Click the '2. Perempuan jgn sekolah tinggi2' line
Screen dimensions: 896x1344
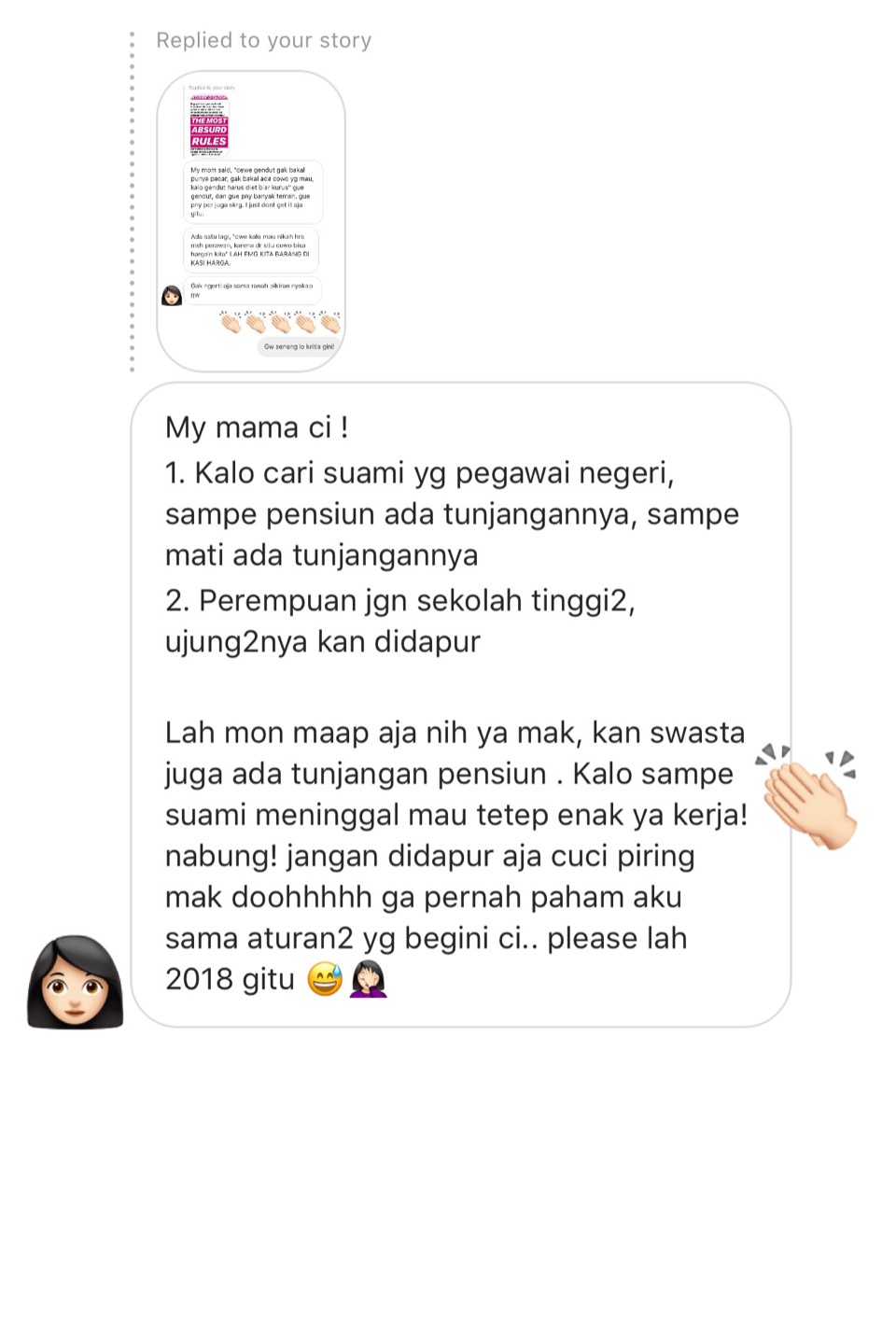click(x=399, y=601)
